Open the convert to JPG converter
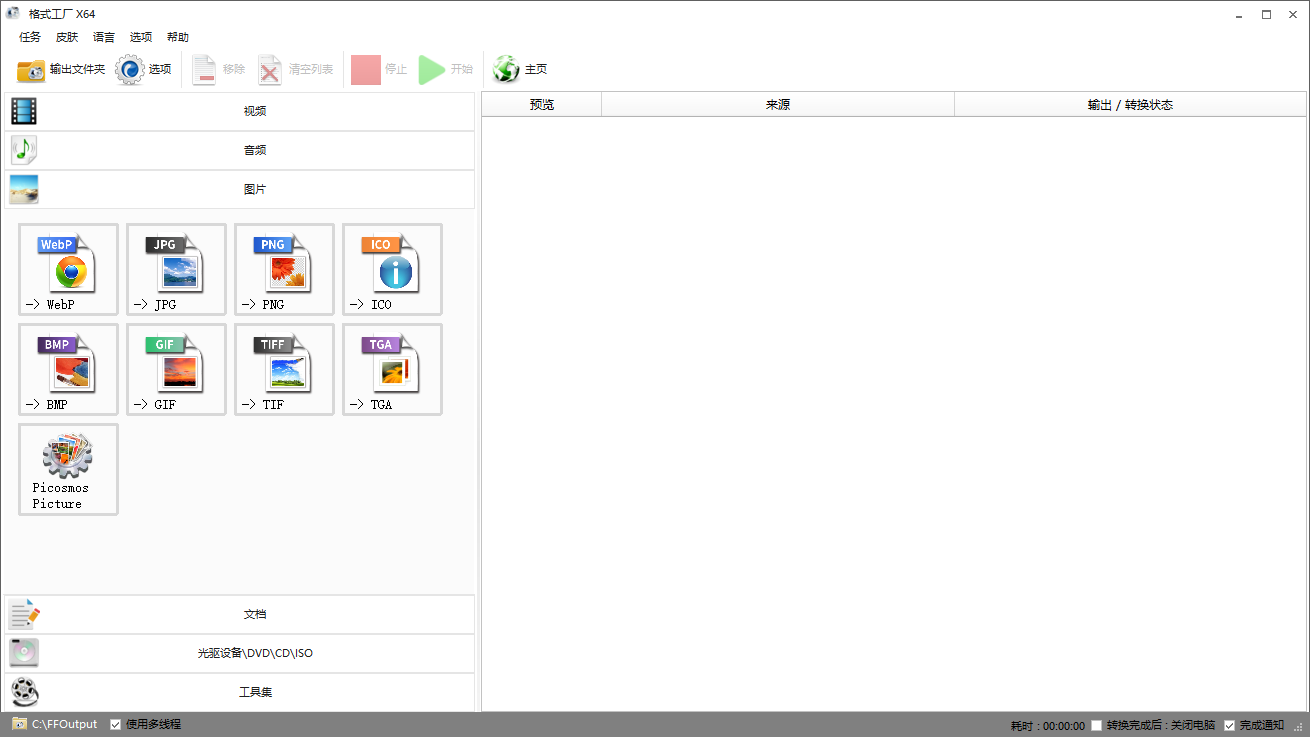Screen dimensions: 1310x737 (176, 269)
